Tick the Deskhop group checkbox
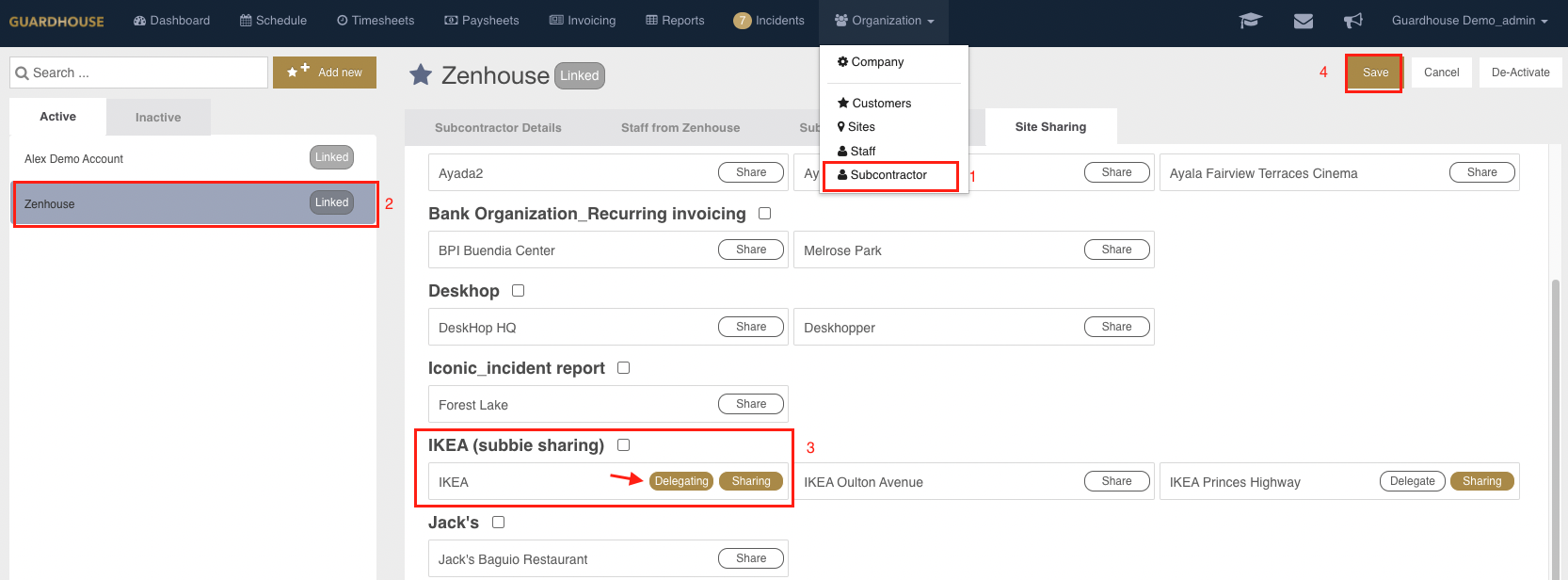The image size is (1568, 580). click(518, 291)
